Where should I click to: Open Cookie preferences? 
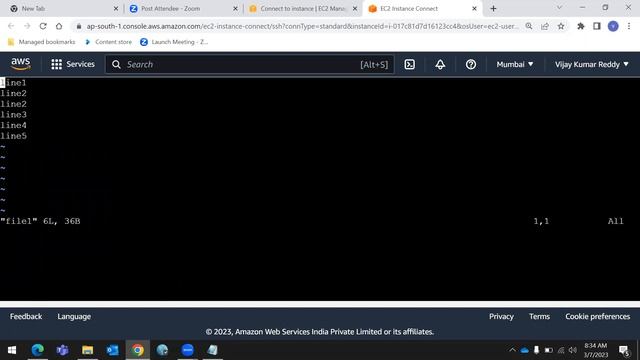point(598,316)
